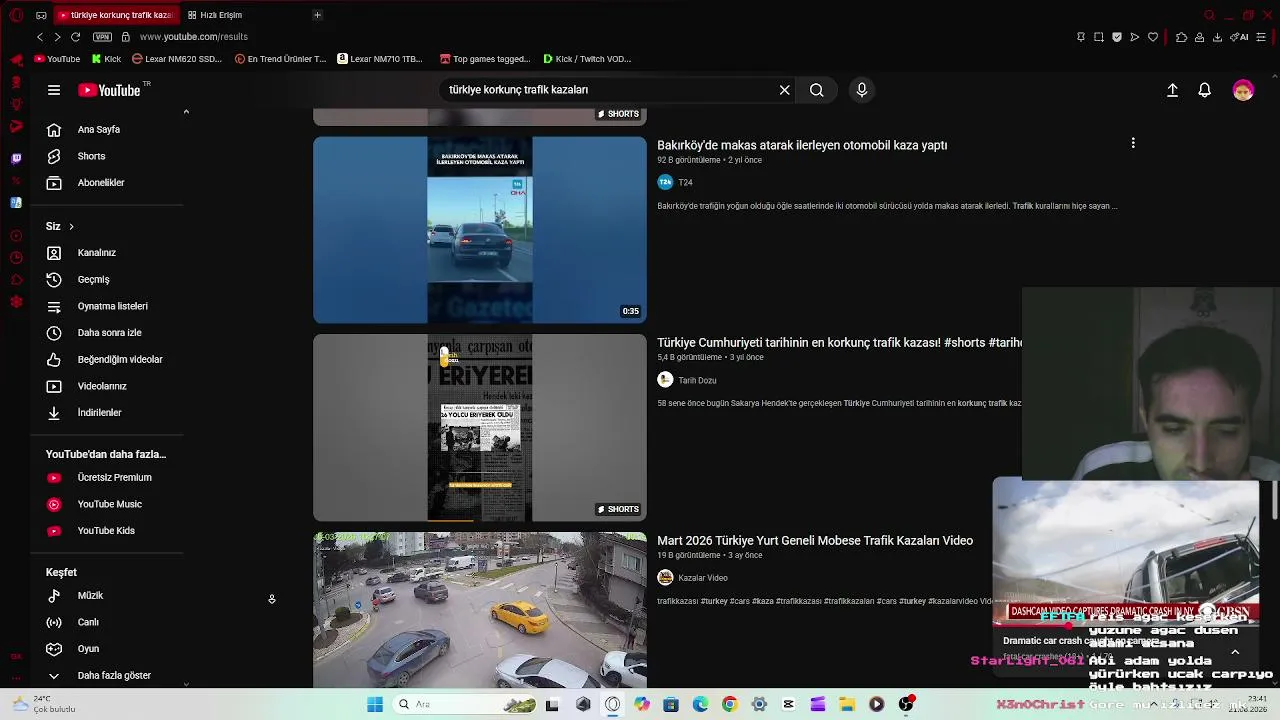Open the browser snapshot tool icon
This screenshot has width=1280, height=720.
click(x=1098, y=37)
